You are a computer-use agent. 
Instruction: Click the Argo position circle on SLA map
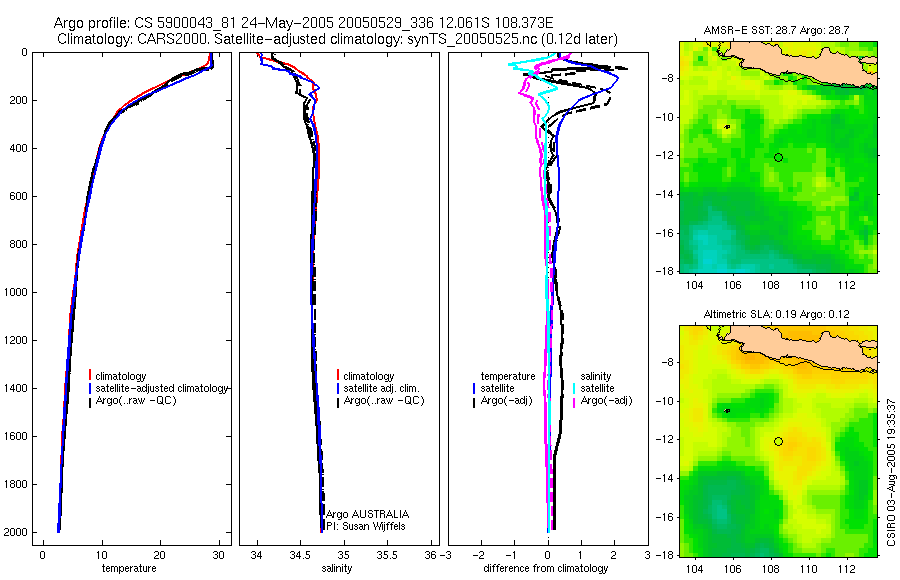(x=778, y=442)
